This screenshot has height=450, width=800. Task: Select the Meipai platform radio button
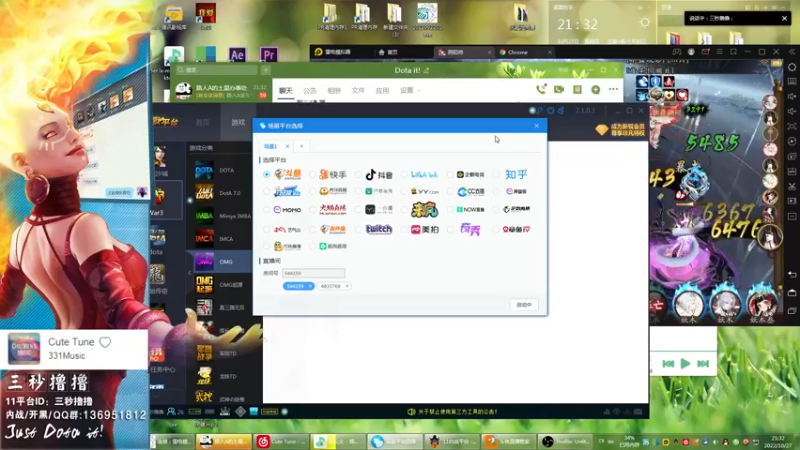pos(404,230)
